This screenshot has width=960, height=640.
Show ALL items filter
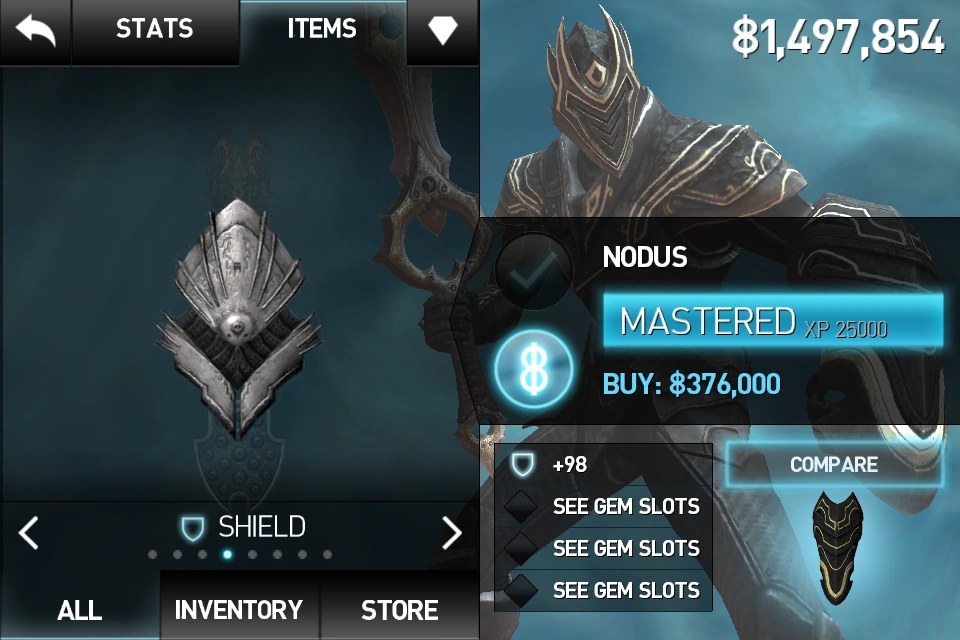coord(80,610)
